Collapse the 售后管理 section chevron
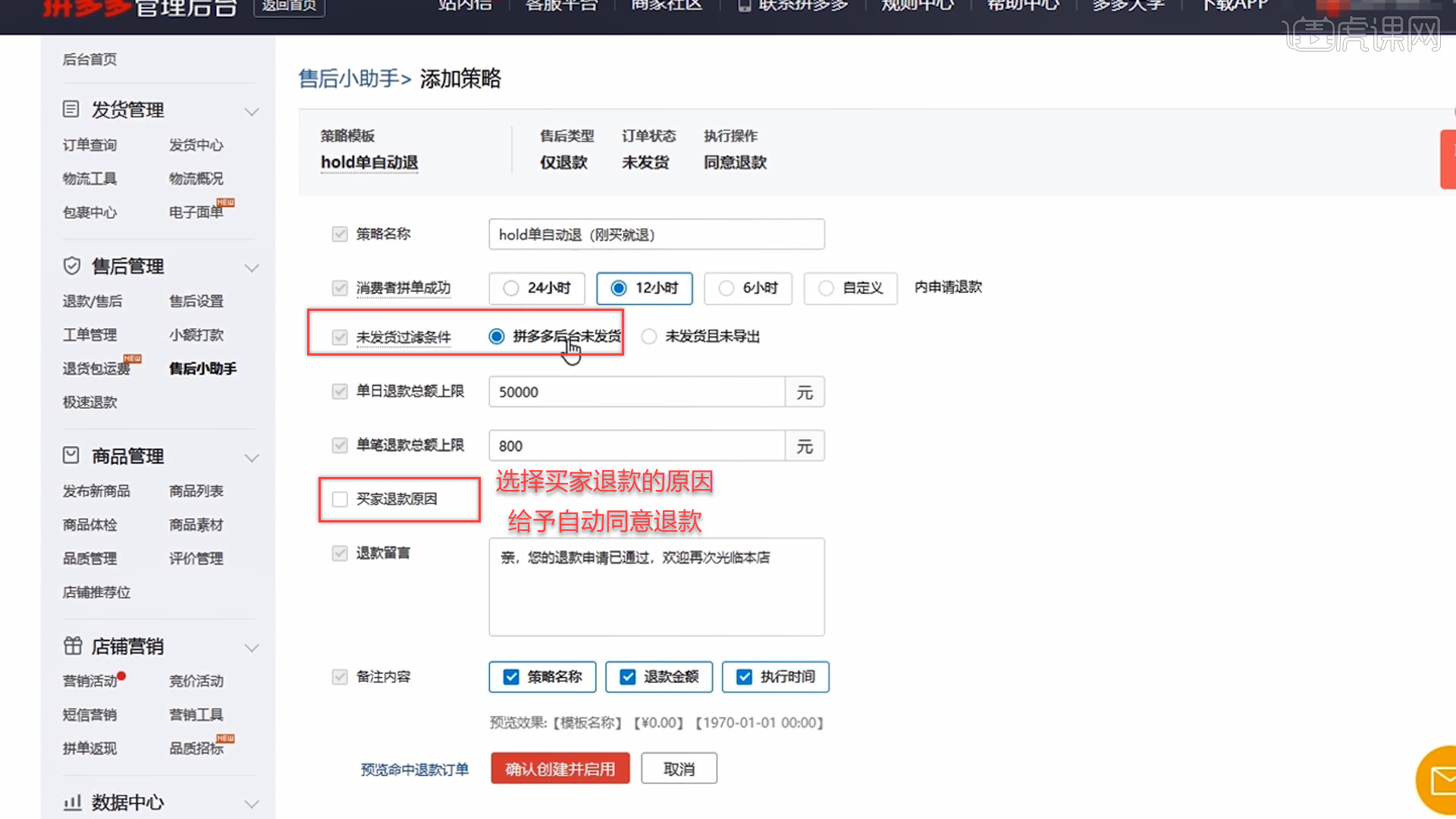Image resolution: width=1456 pixels, height=819 pixels. 252,268
